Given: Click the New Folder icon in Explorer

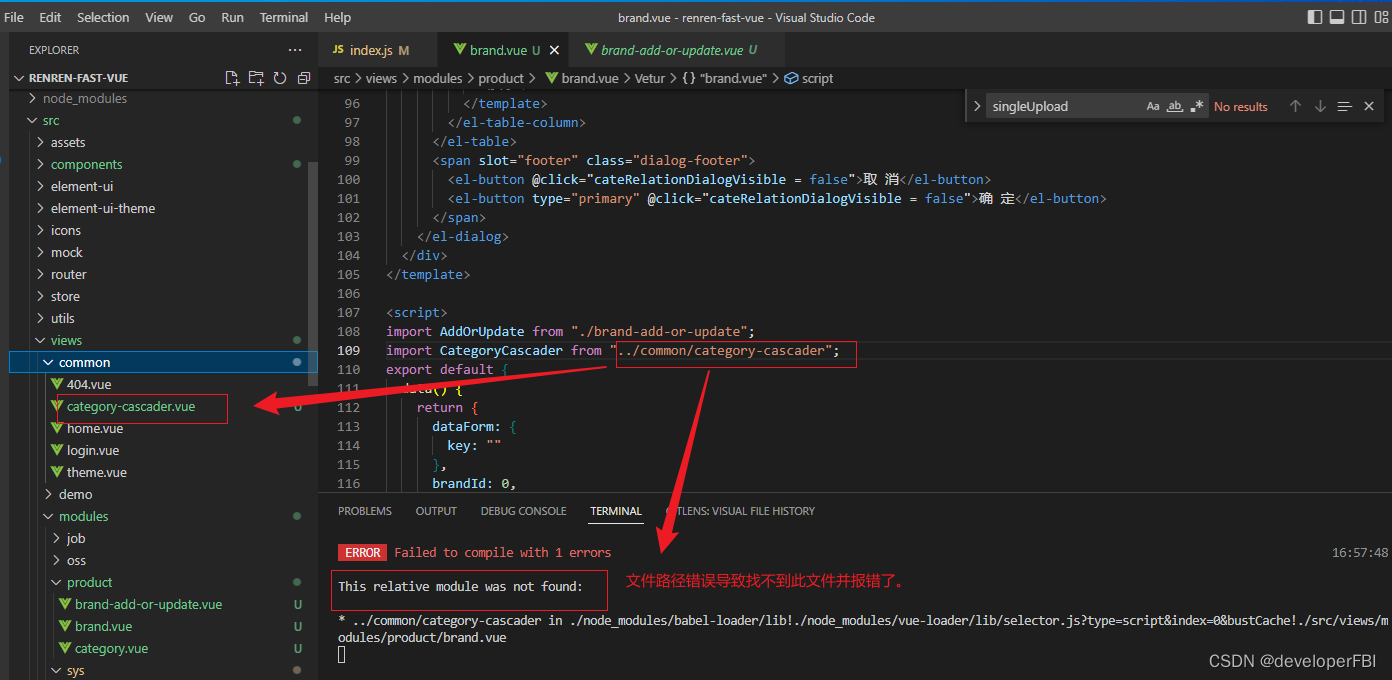Looking at the screenshot, I should tap(256, 78).
